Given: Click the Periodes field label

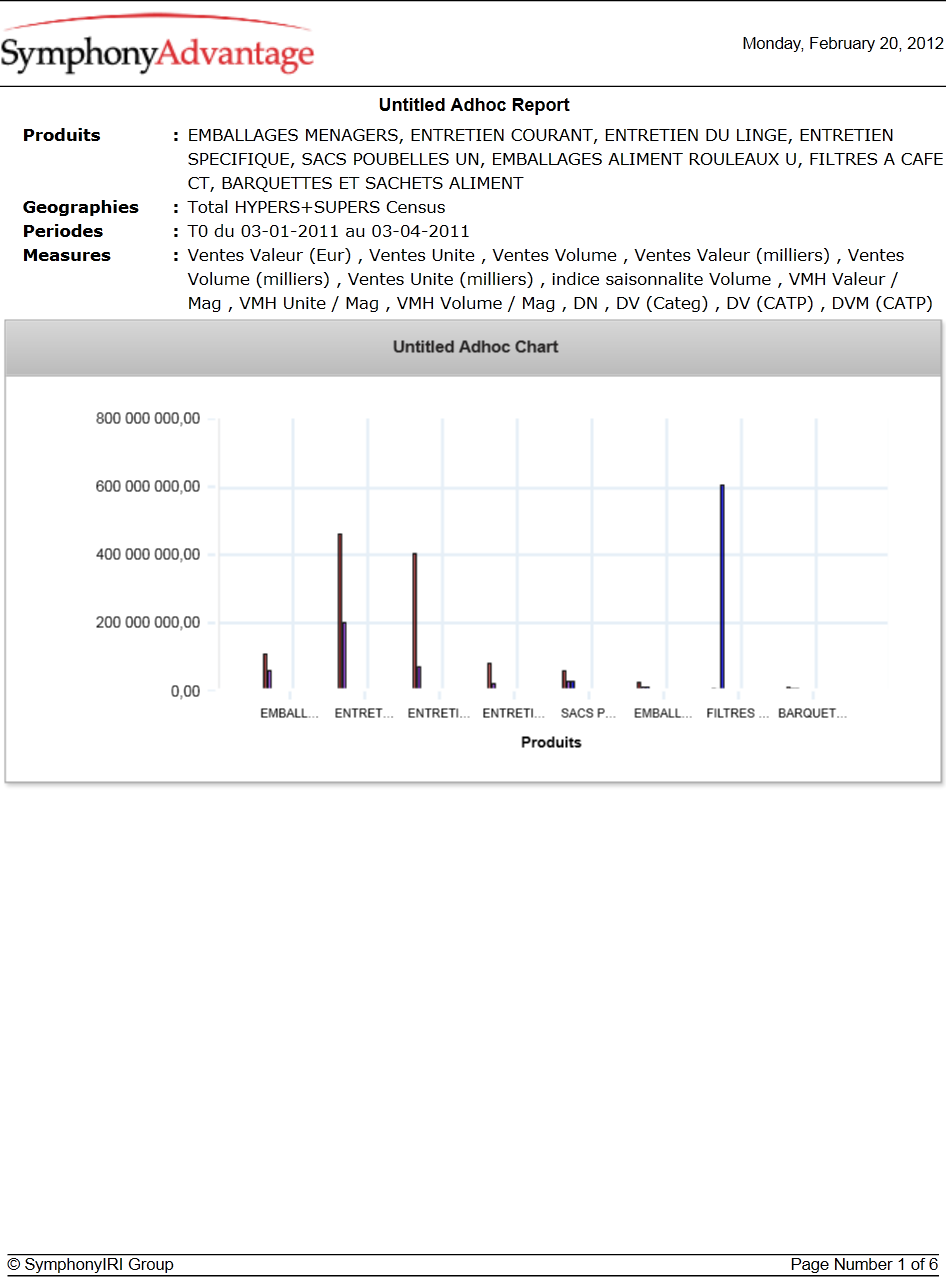Looking at the screenshot, I should (63, 231).
